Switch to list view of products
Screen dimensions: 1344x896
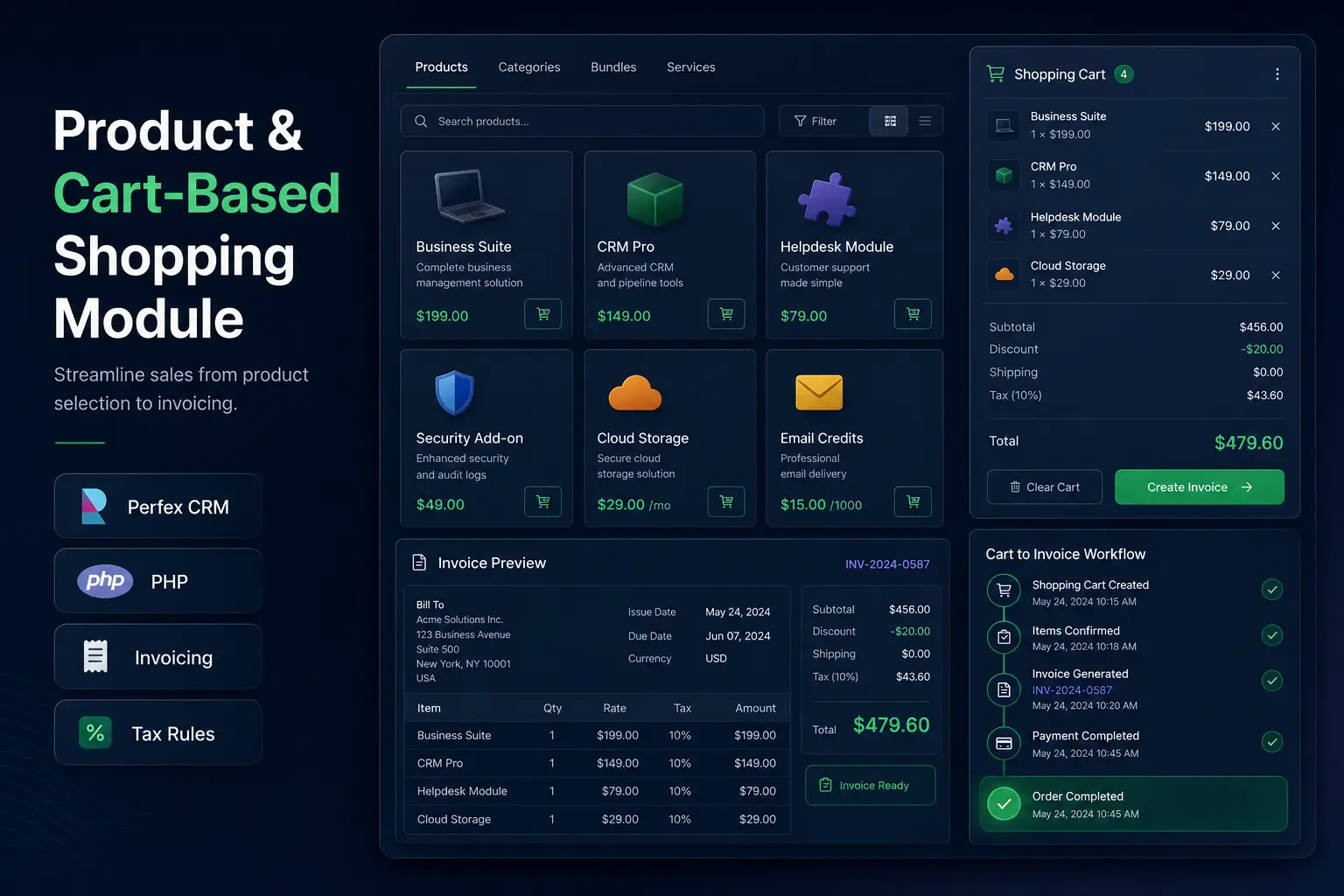pyautogui.click(x=925, y=122)
